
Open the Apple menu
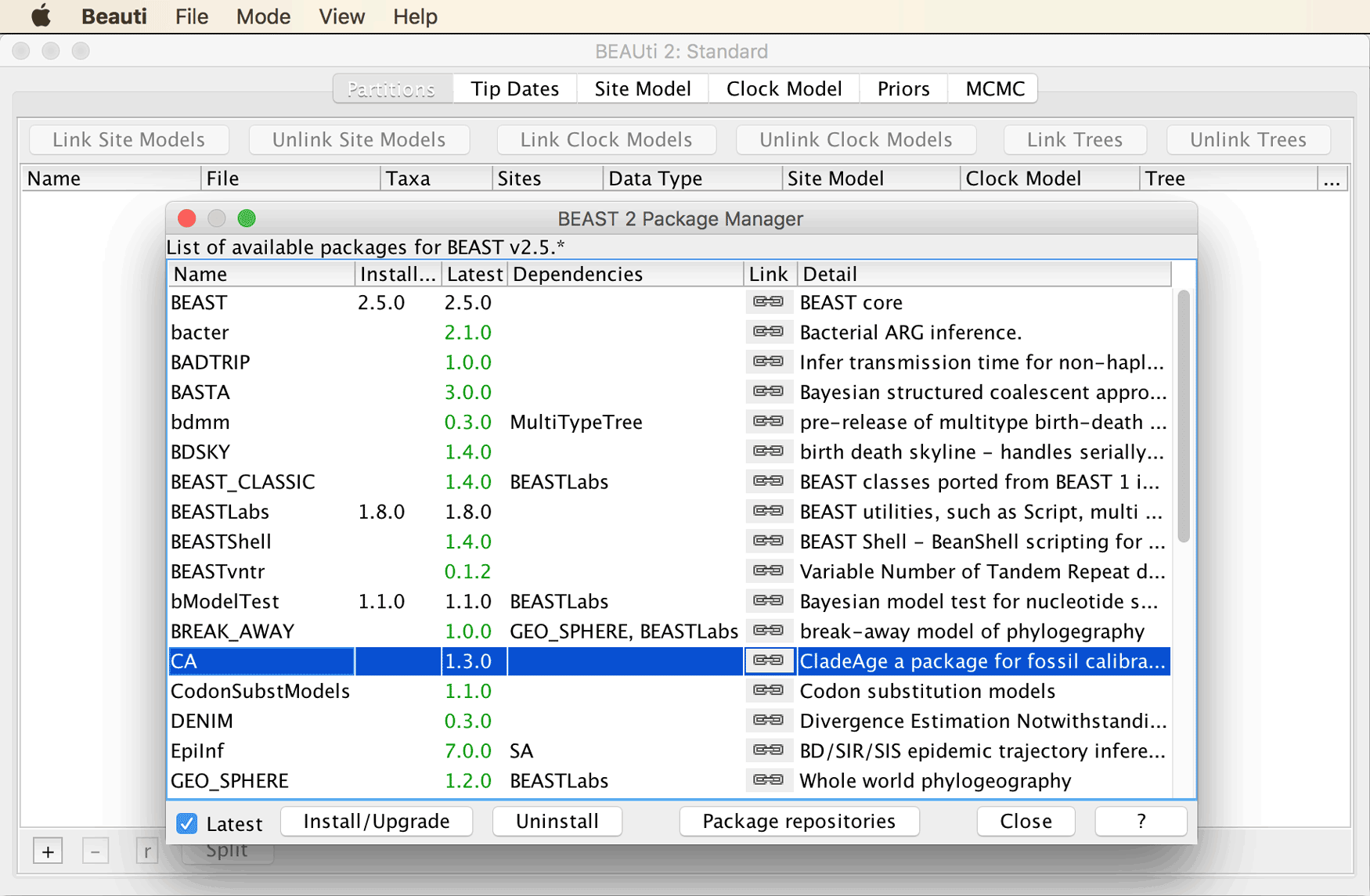[40, 16]
